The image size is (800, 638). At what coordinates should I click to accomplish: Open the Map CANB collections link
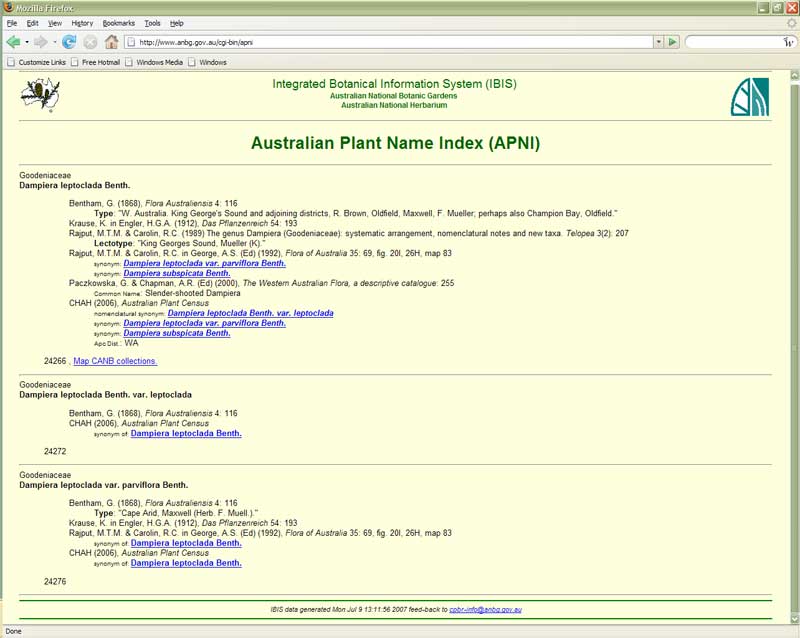[115, 361]
